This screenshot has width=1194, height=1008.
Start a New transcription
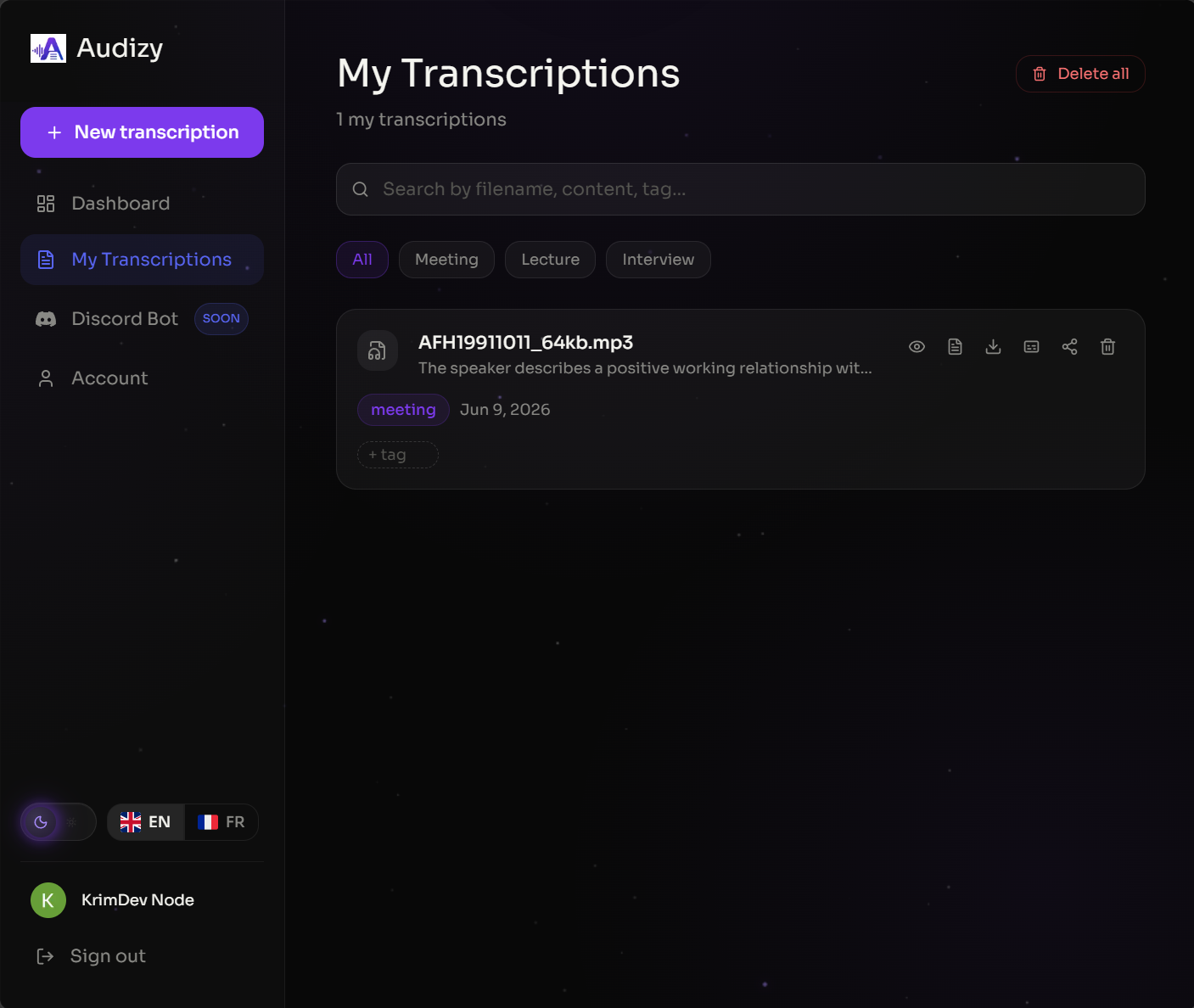coord(142,132)
